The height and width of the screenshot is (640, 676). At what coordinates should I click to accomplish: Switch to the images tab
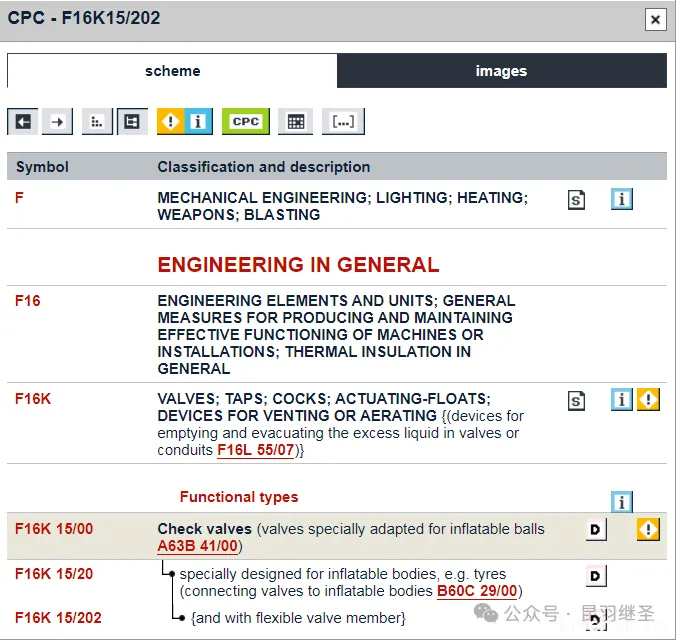[501, 71]
